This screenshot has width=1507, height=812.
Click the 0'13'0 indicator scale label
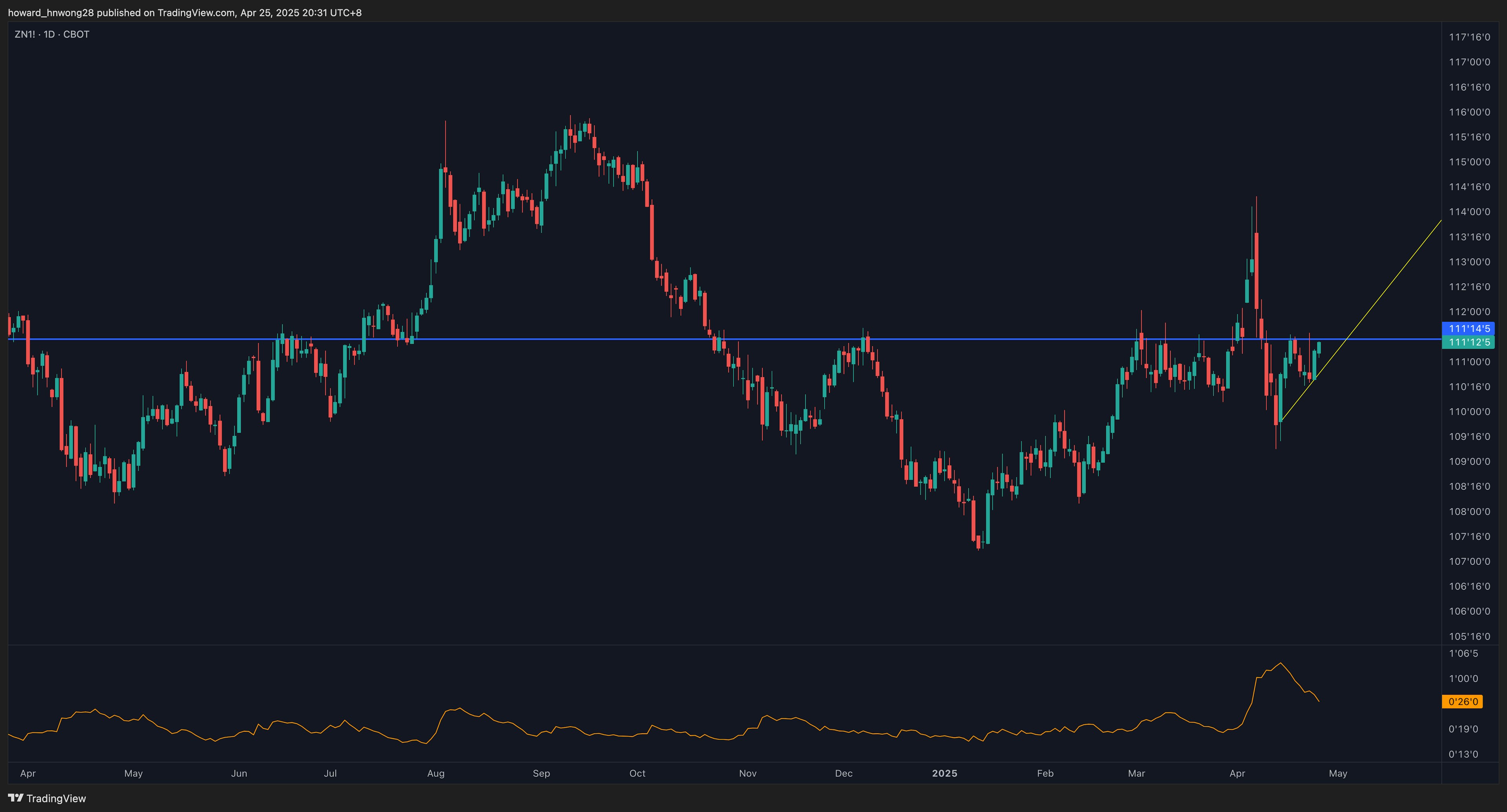1463,754
